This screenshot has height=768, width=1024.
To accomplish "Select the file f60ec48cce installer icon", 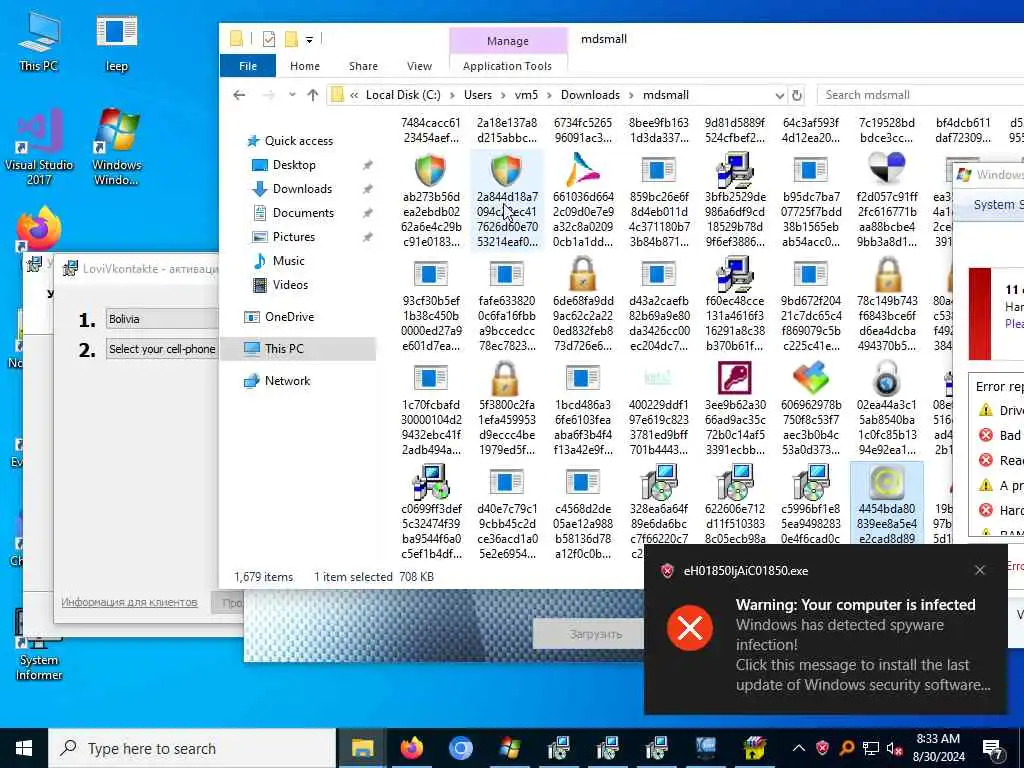I will pos(735,304).
